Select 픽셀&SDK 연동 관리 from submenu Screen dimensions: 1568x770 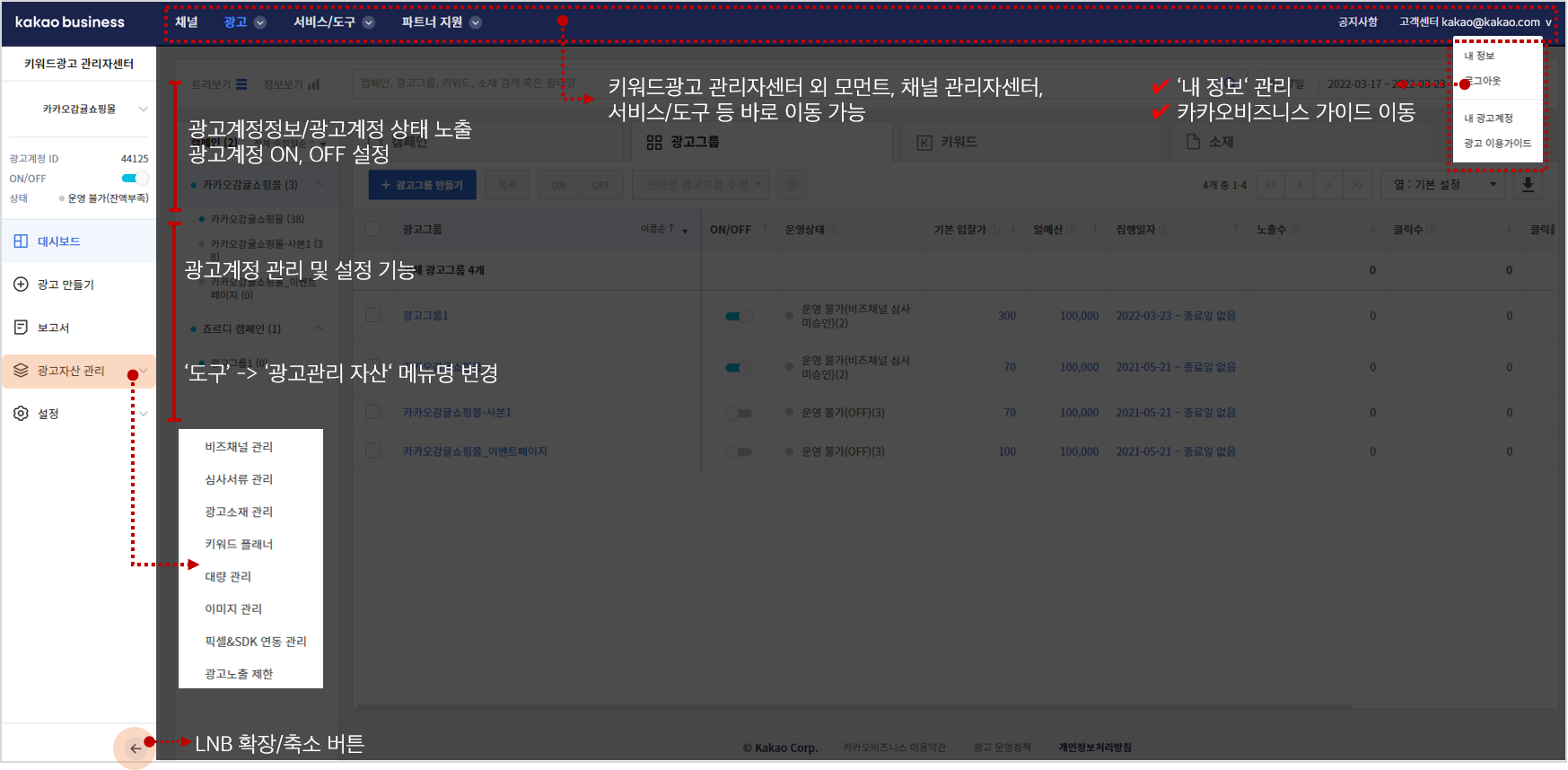[x=256, y=641]
